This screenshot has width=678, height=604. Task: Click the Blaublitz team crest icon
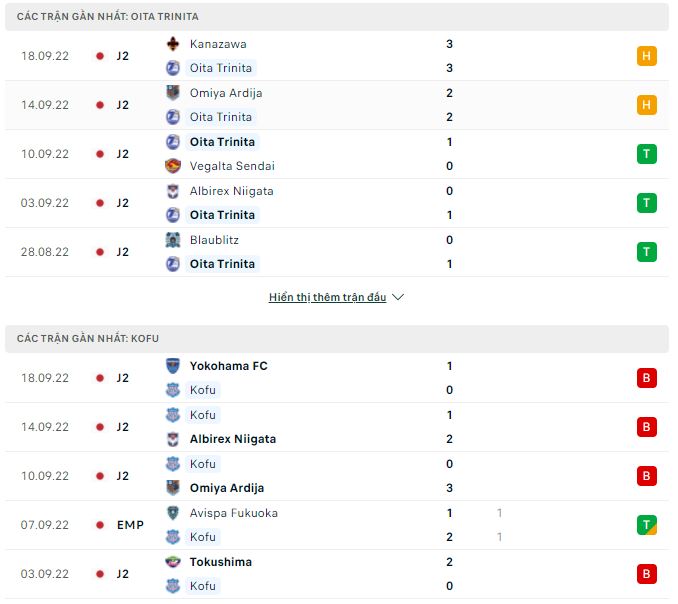coord(173,240)
